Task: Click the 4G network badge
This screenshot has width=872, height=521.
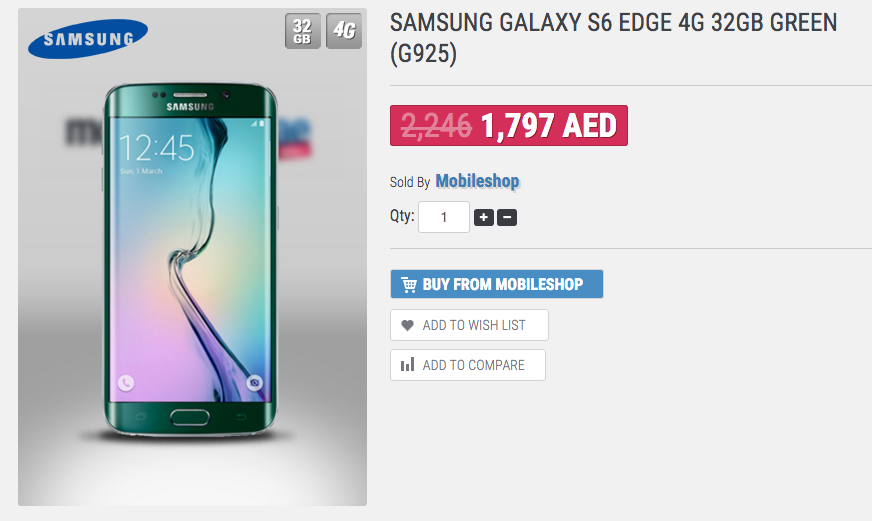Action: coord(344,31)
